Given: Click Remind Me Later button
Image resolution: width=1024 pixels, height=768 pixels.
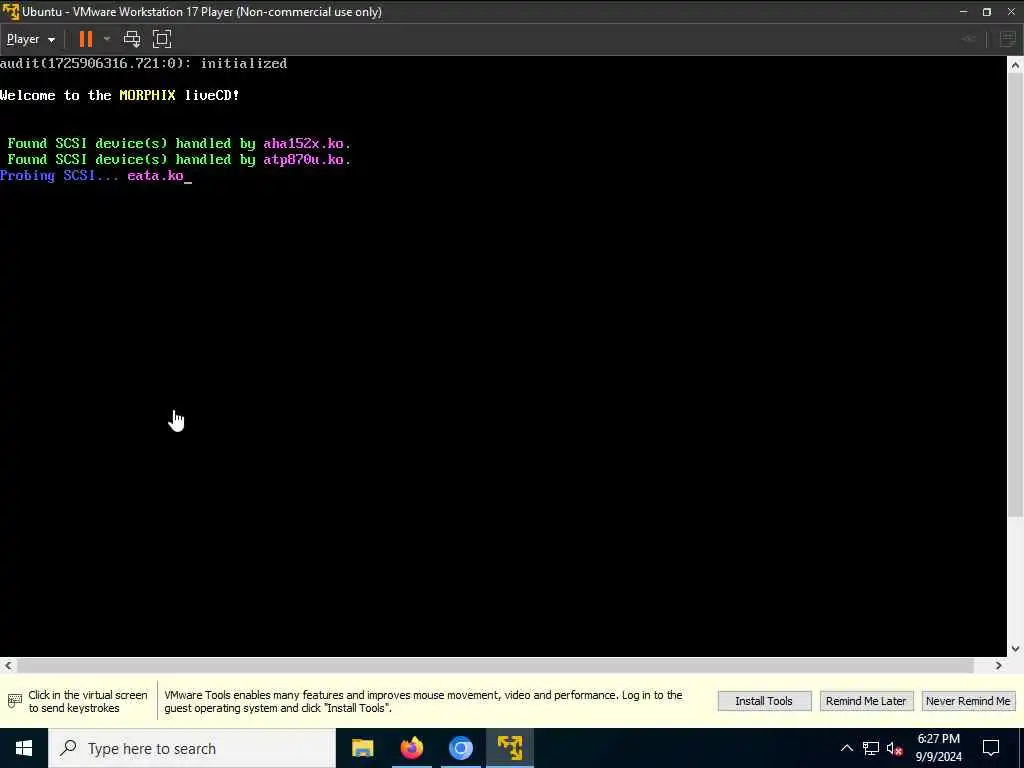Looking at the screenshot, I should tap(866, 701).
